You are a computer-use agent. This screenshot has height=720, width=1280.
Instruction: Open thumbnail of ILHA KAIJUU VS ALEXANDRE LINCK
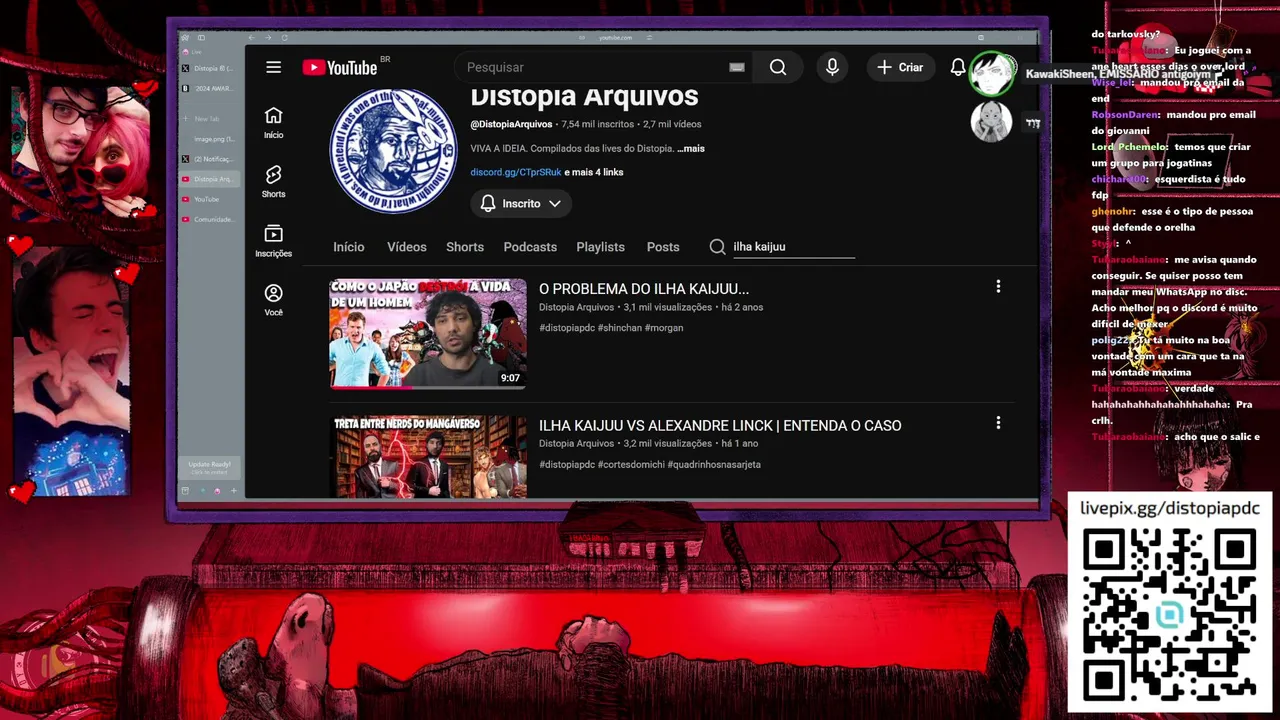point(428,456)
